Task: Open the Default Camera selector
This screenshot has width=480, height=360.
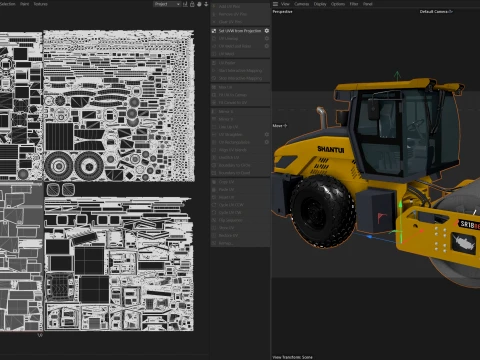Action: [436, 12]
